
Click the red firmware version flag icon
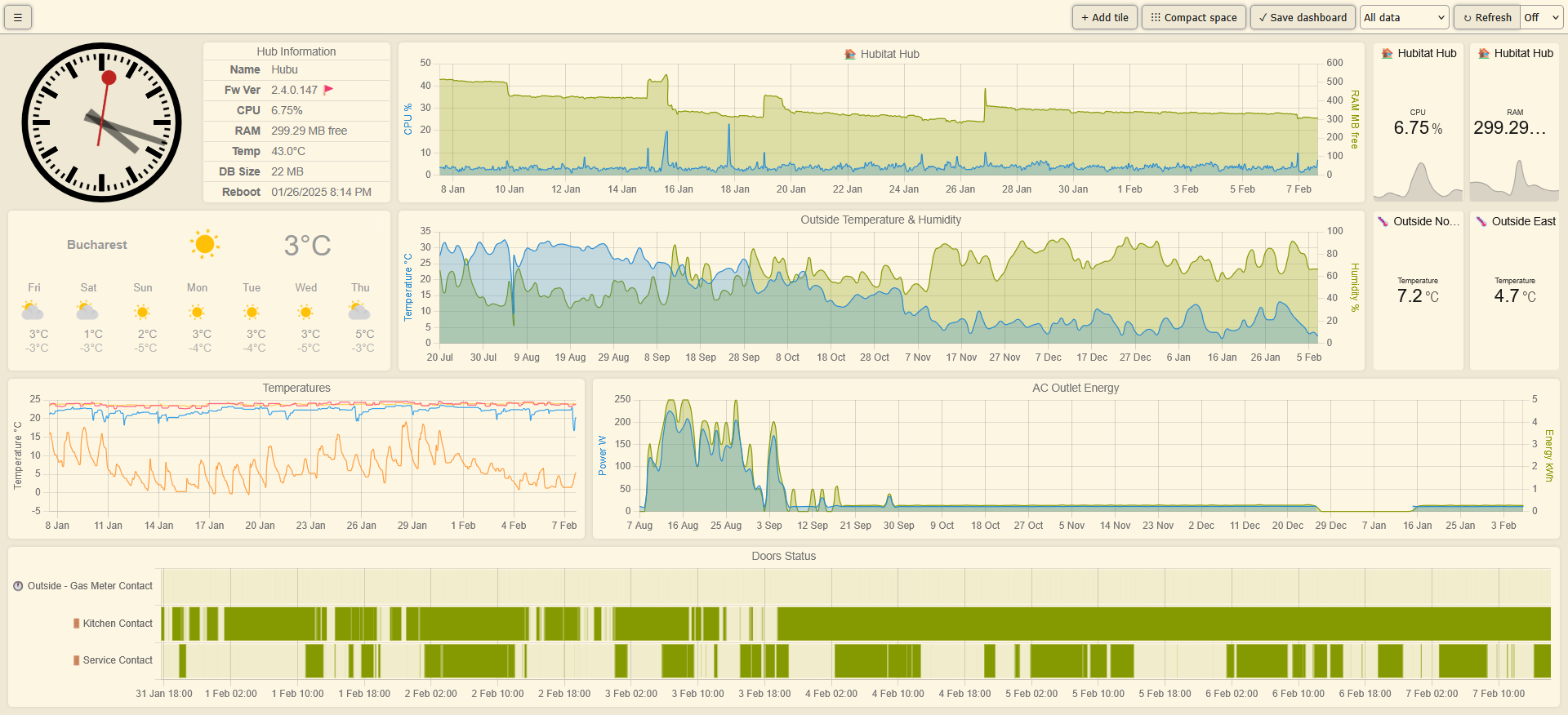point(328,90)
